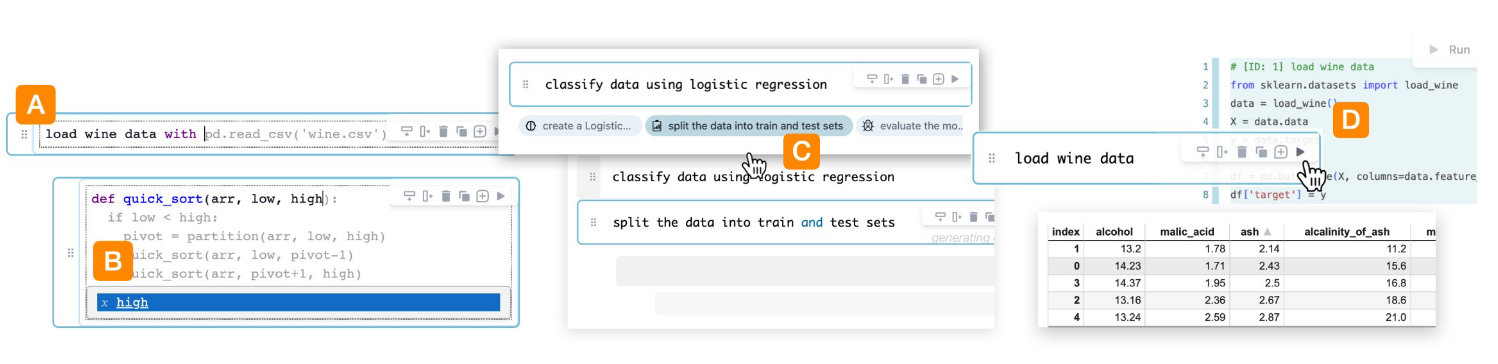The image size is (1498, 364).
Task: Click the alcohol column header
Action: [x=1116, y=231]
